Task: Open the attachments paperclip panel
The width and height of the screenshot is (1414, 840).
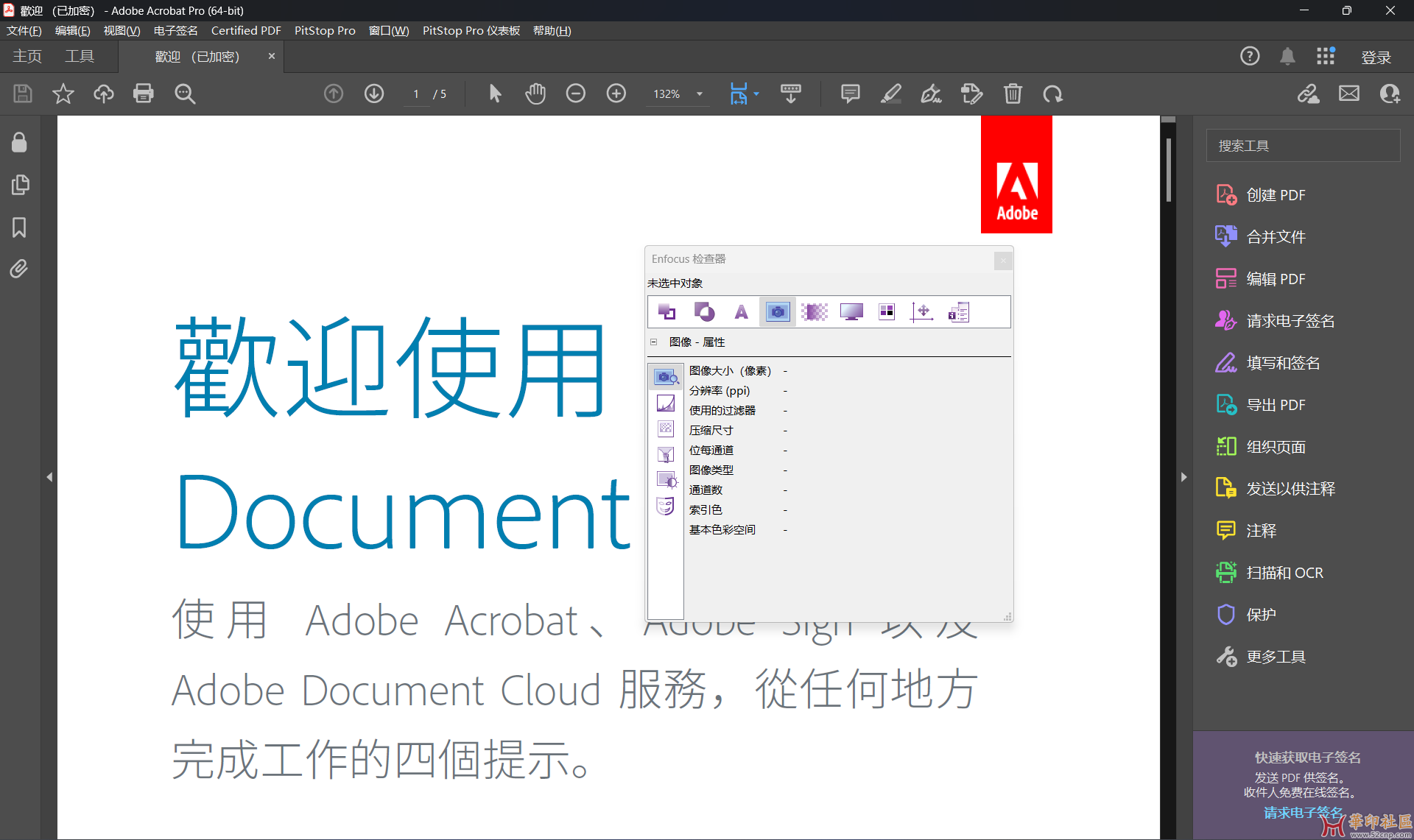Action: point(19,269)
